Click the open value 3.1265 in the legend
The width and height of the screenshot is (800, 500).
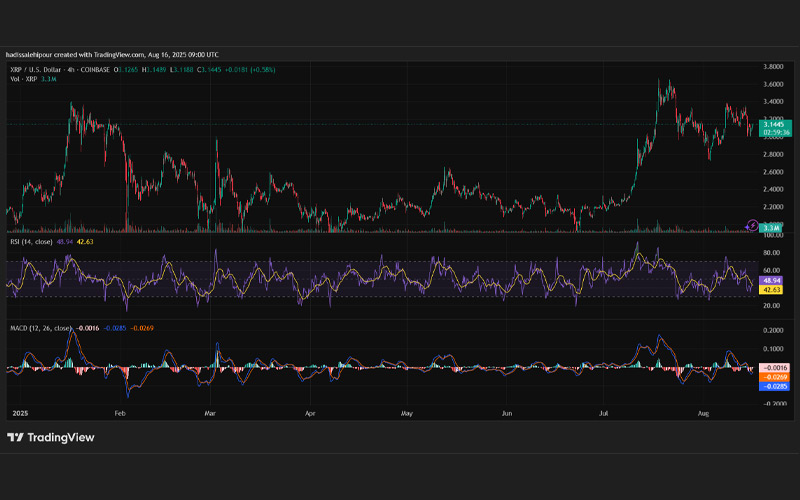tap(128, 69)
